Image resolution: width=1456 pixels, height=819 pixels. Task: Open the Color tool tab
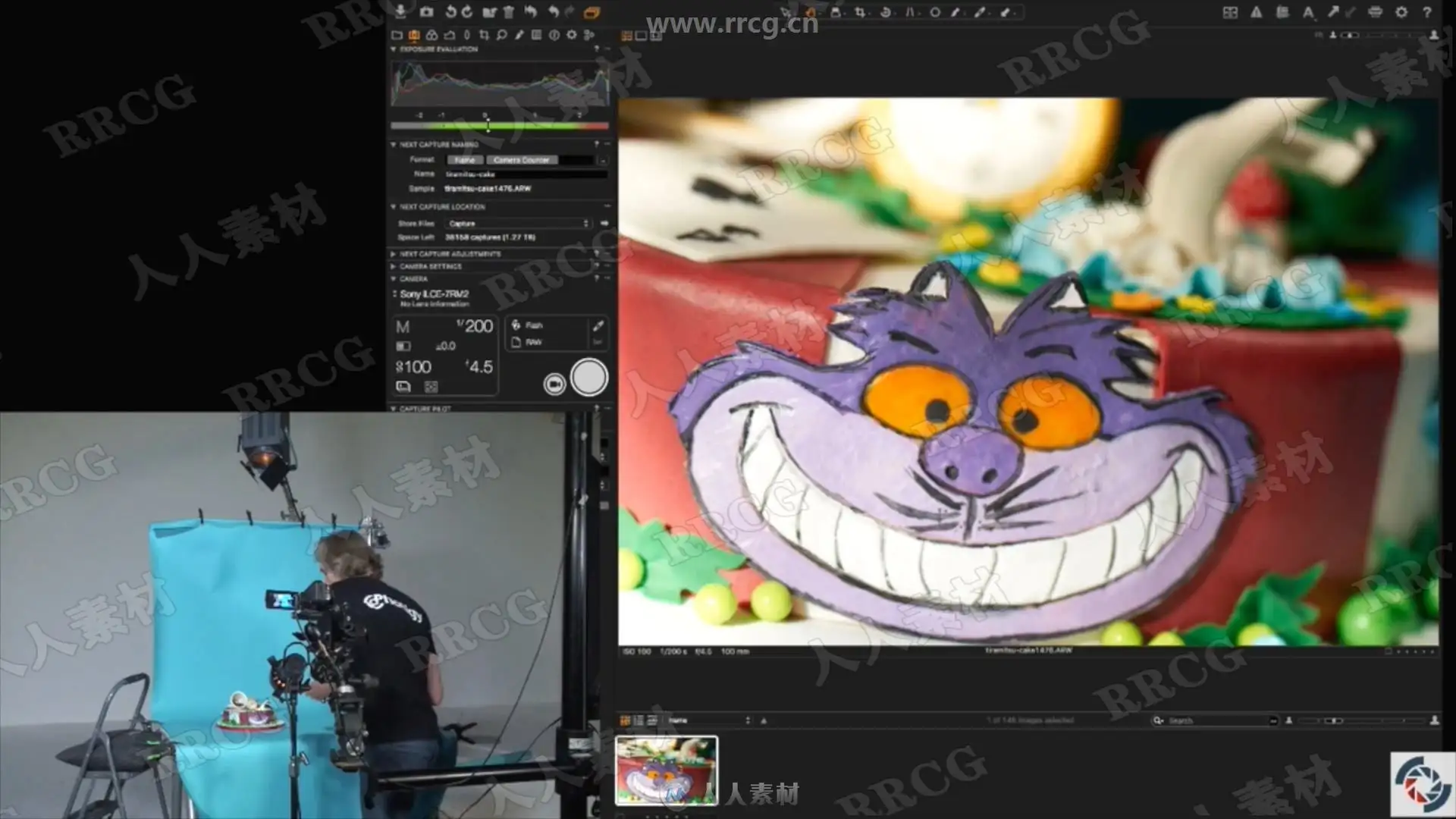431,35
